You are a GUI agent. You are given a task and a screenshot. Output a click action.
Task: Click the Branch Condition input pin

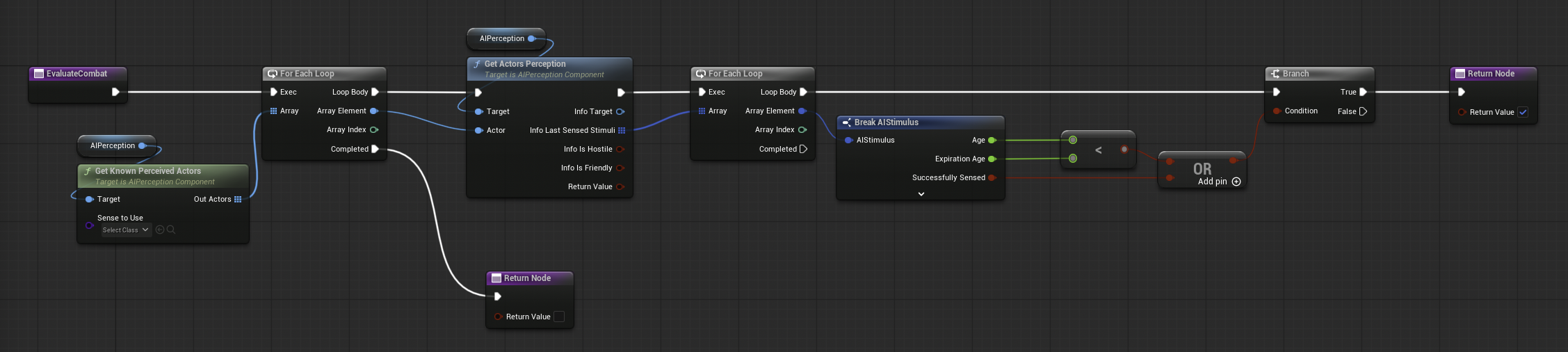pyautogui.click(x=1277, y=111)
